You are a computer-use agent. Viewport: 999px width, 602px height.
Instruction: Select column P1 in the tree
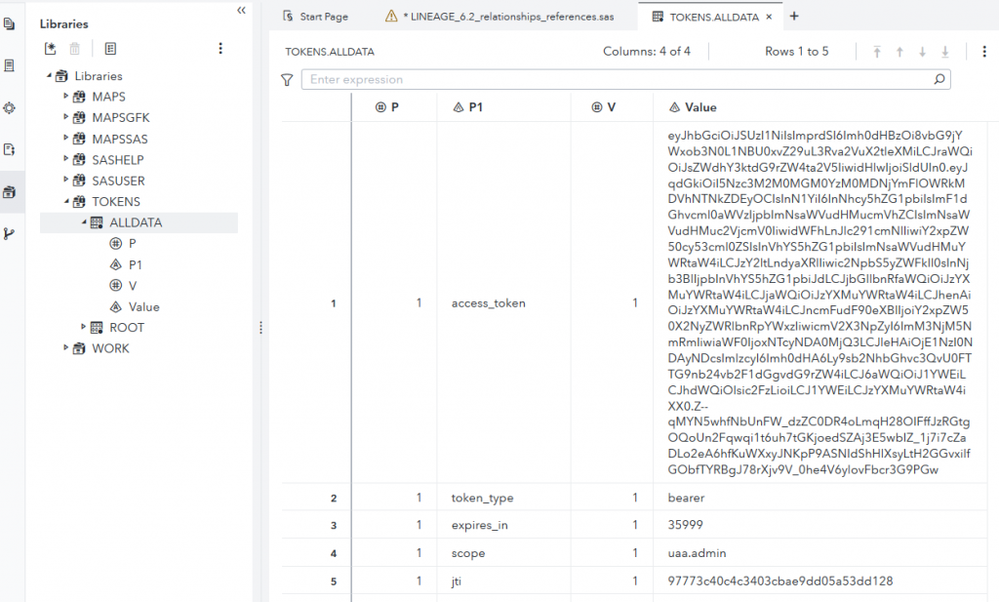click(135, 264)
